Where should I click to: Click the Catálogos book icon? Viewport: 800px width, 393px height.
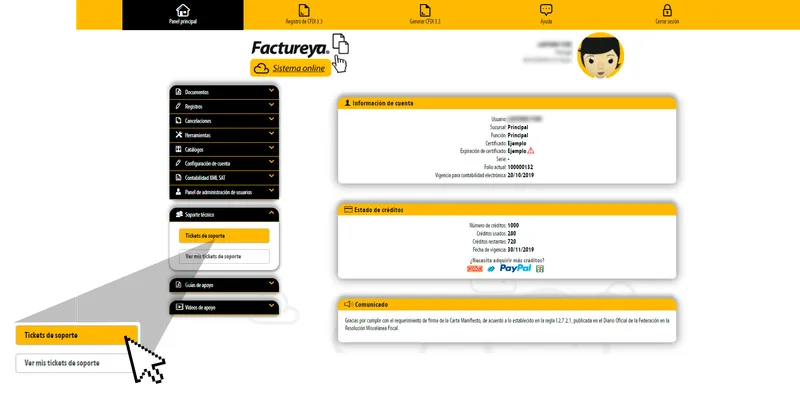[x=178, y=149]
